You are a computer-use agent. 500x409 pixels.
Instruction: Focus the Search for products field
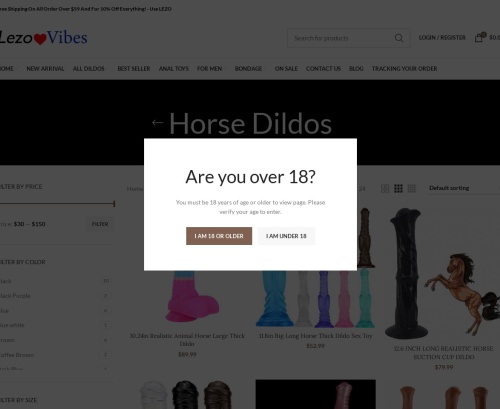[342, 38]
